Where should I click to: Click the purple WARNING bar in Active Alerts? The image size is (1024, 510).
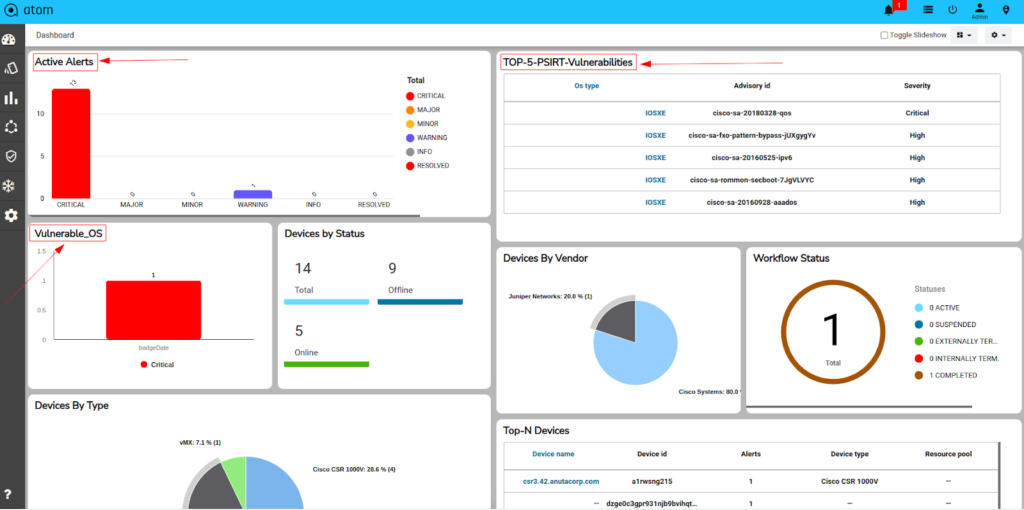pyautogui.click(x=253, y=194)
